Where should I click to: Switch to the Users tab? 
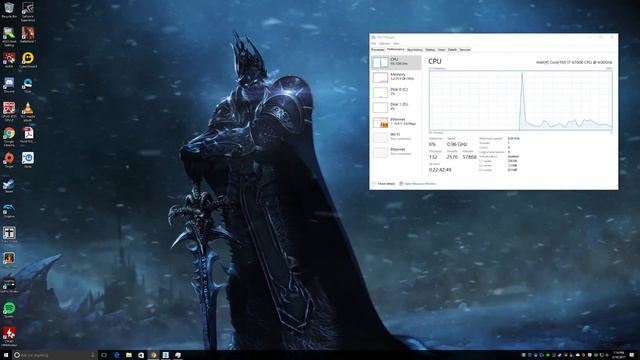click(442, 50)
